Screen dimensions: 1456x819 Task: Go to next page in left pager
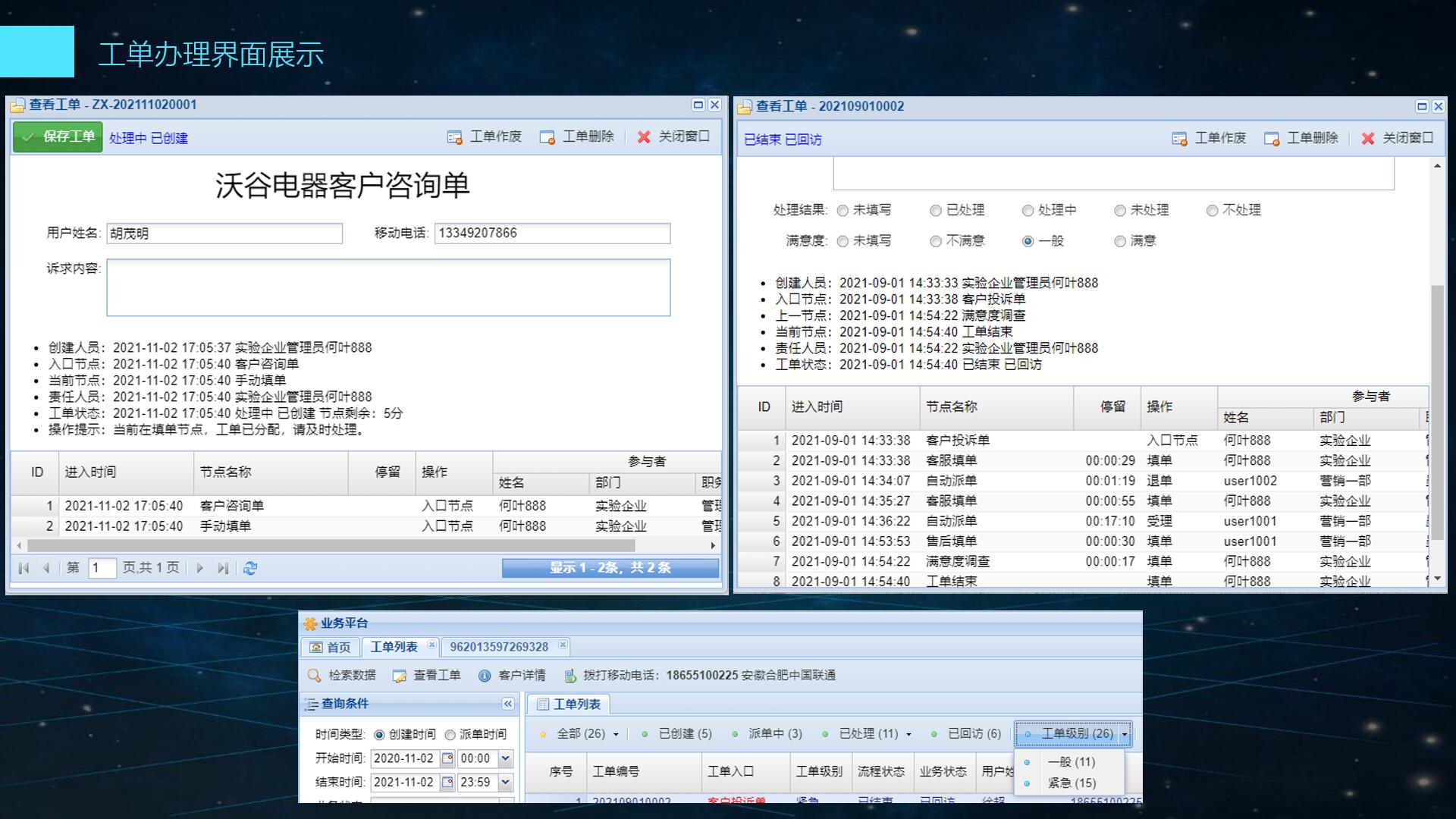(x=199, y=568)
